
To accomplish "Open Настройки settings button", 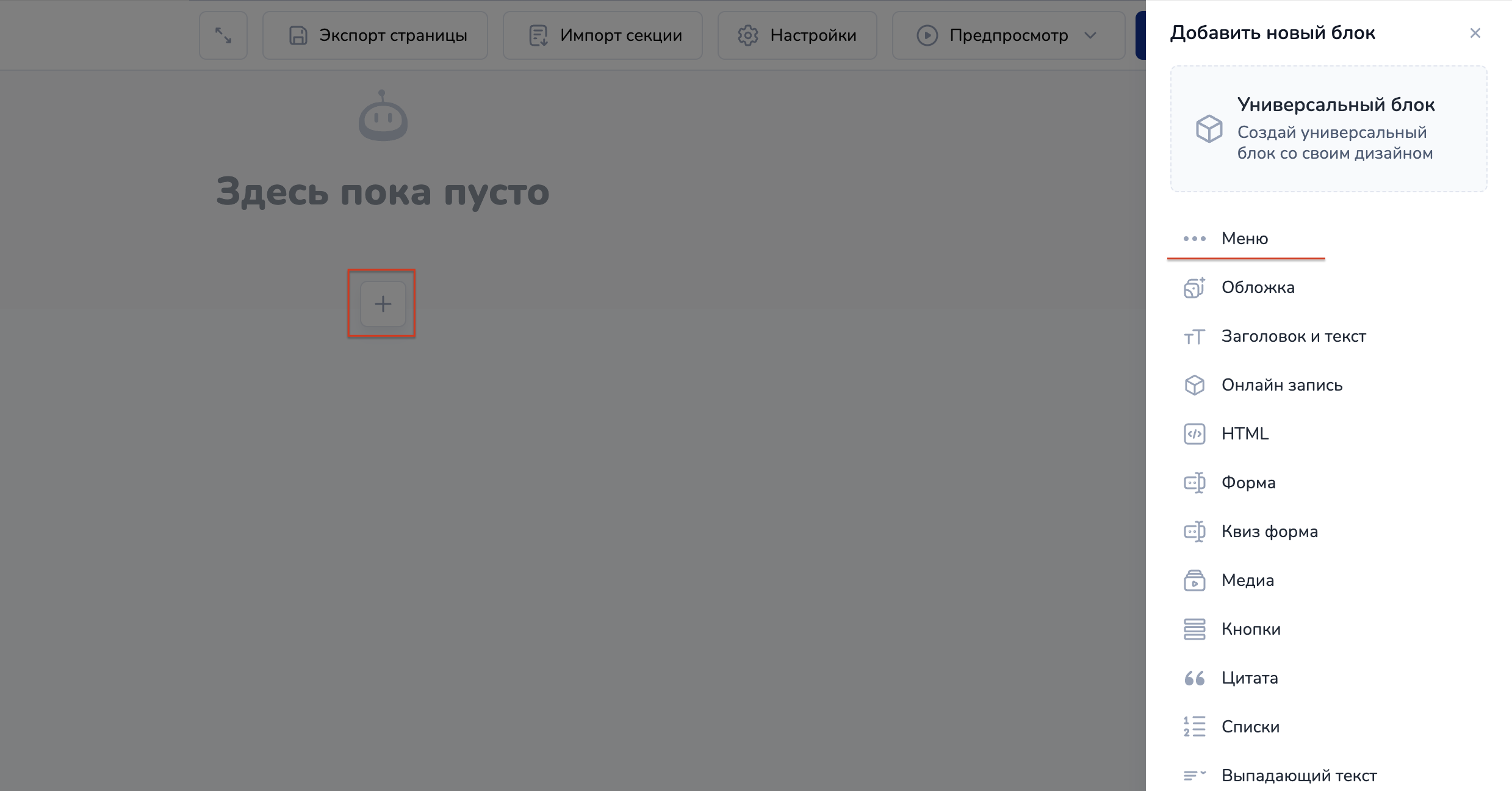I will 797,35.
